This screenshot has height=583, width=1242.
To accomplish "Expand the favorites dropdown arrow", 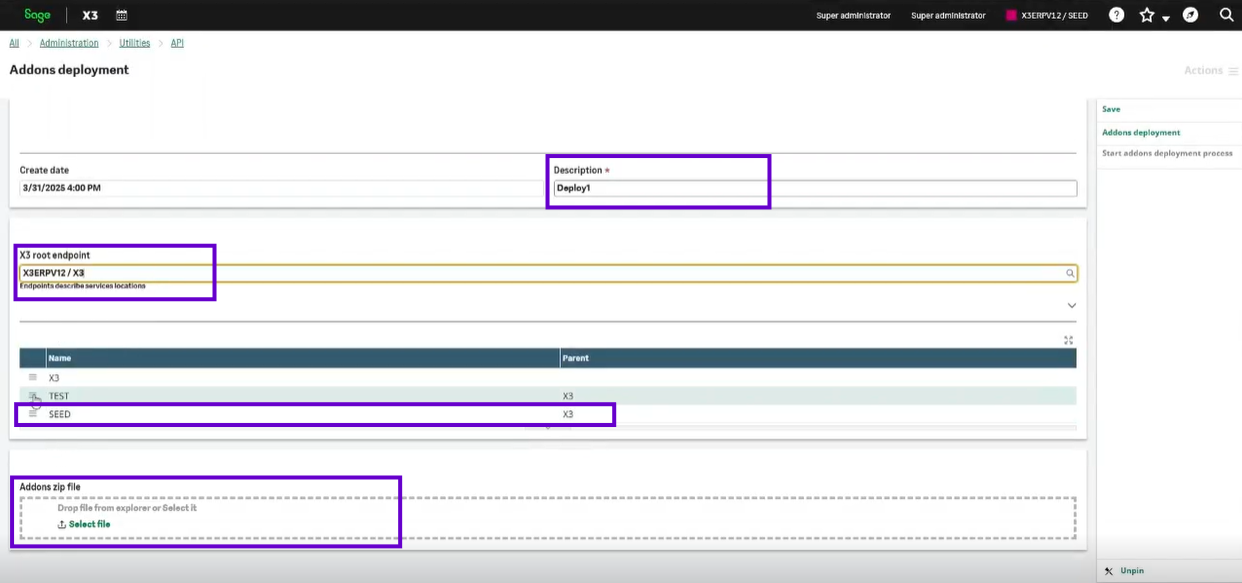I will pyautogui.click(x=1166, y=18).
